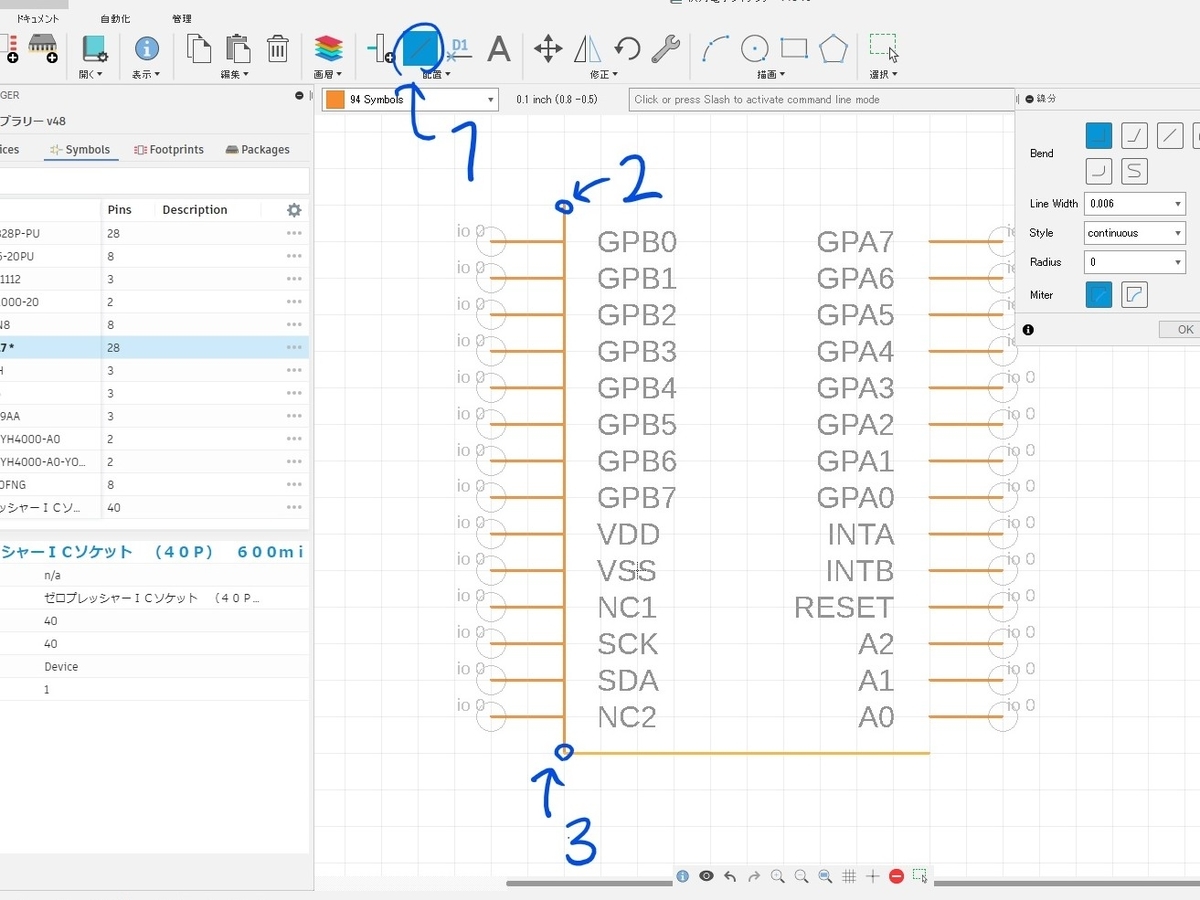
Task: Click the Delete trash can icon
Action: [278, 48]
